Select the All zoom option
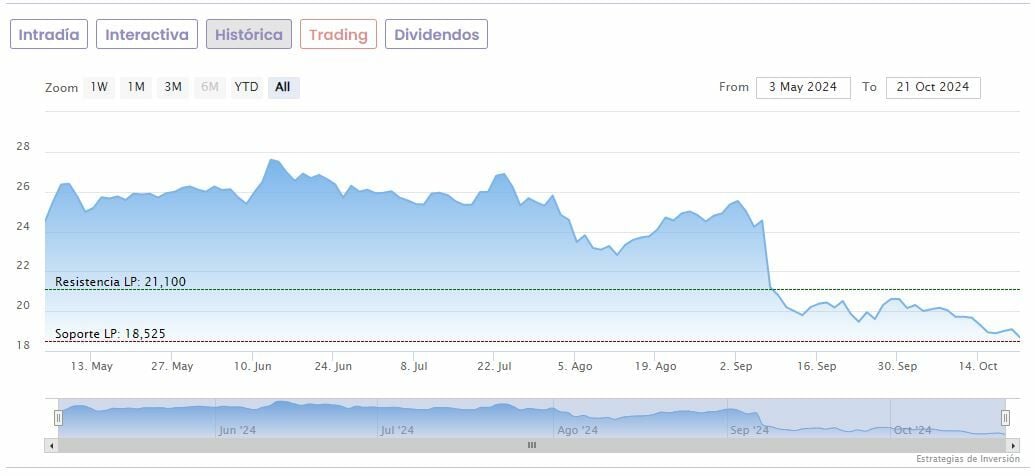Screen dimensions: 1035x476 283,87
